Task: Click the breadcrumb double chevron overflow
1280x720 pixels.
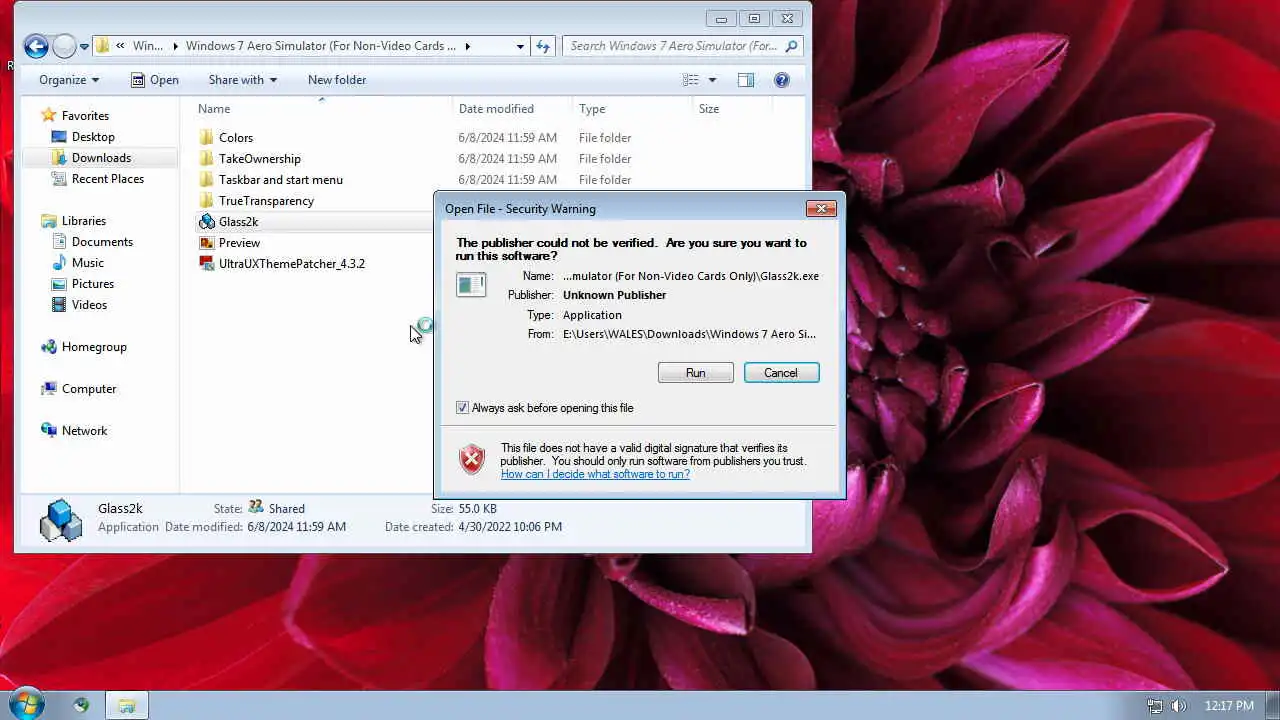Action: (121, 46)
